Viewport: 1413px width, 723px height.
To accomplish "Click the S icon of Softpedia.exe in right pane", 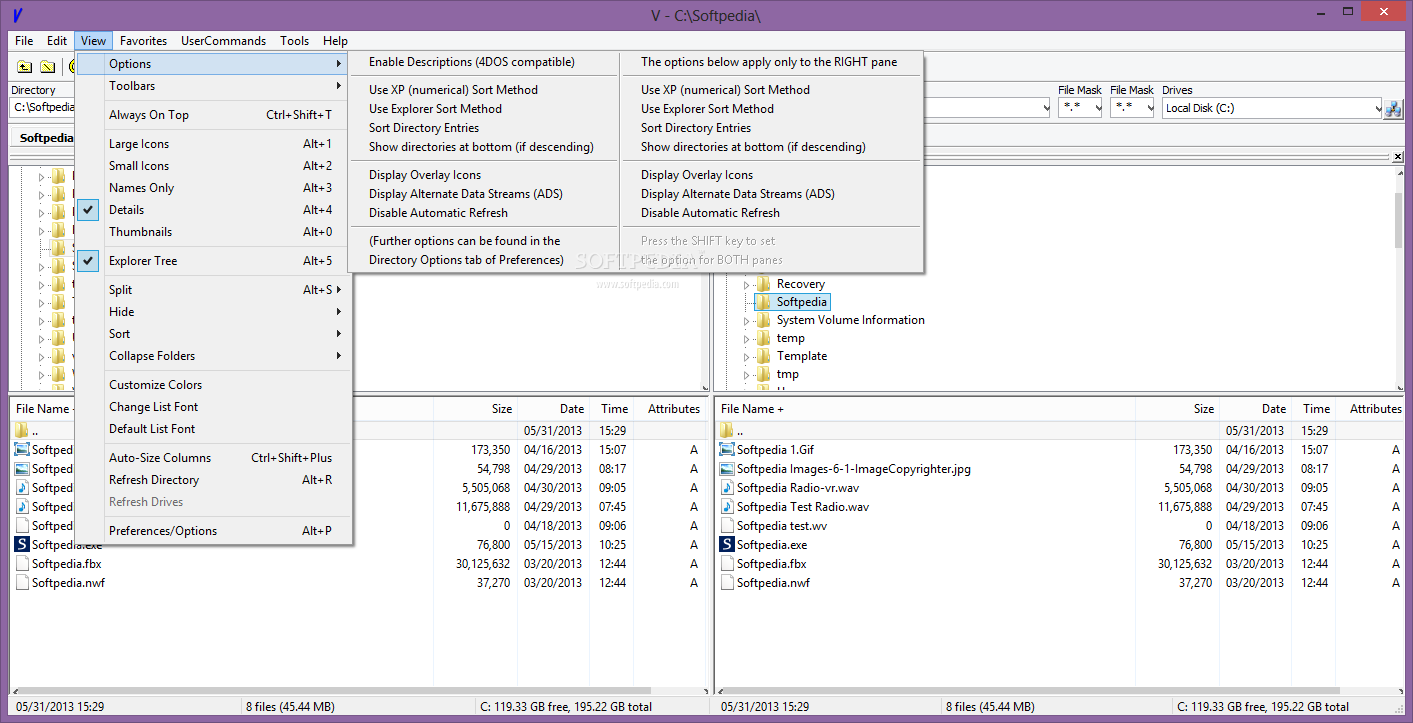I will [727, 545].
